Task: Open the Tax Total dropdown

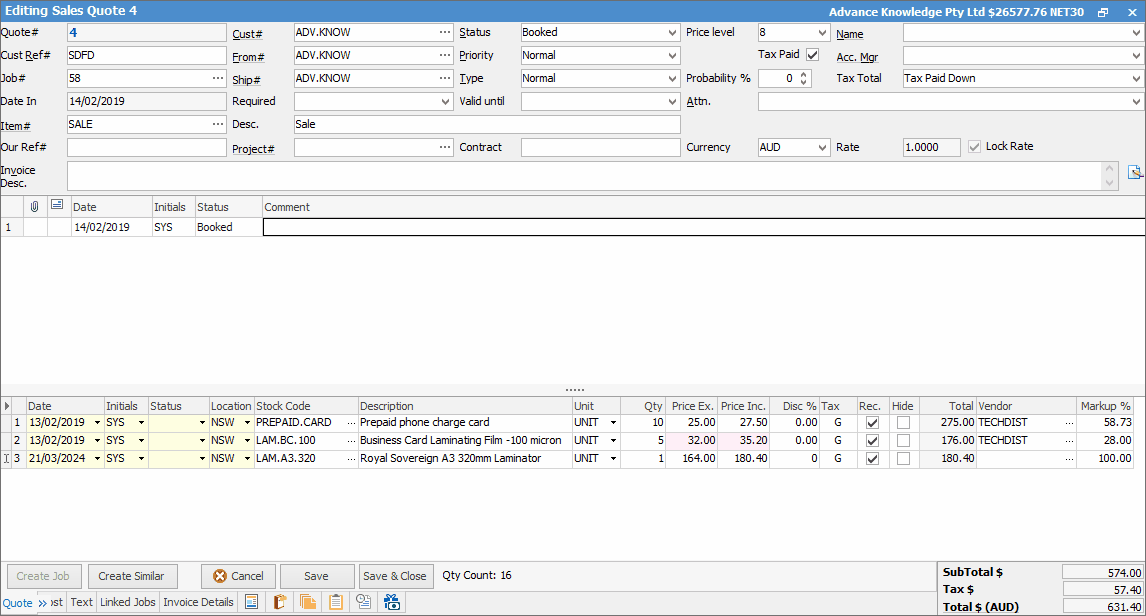Action: 1135,78
